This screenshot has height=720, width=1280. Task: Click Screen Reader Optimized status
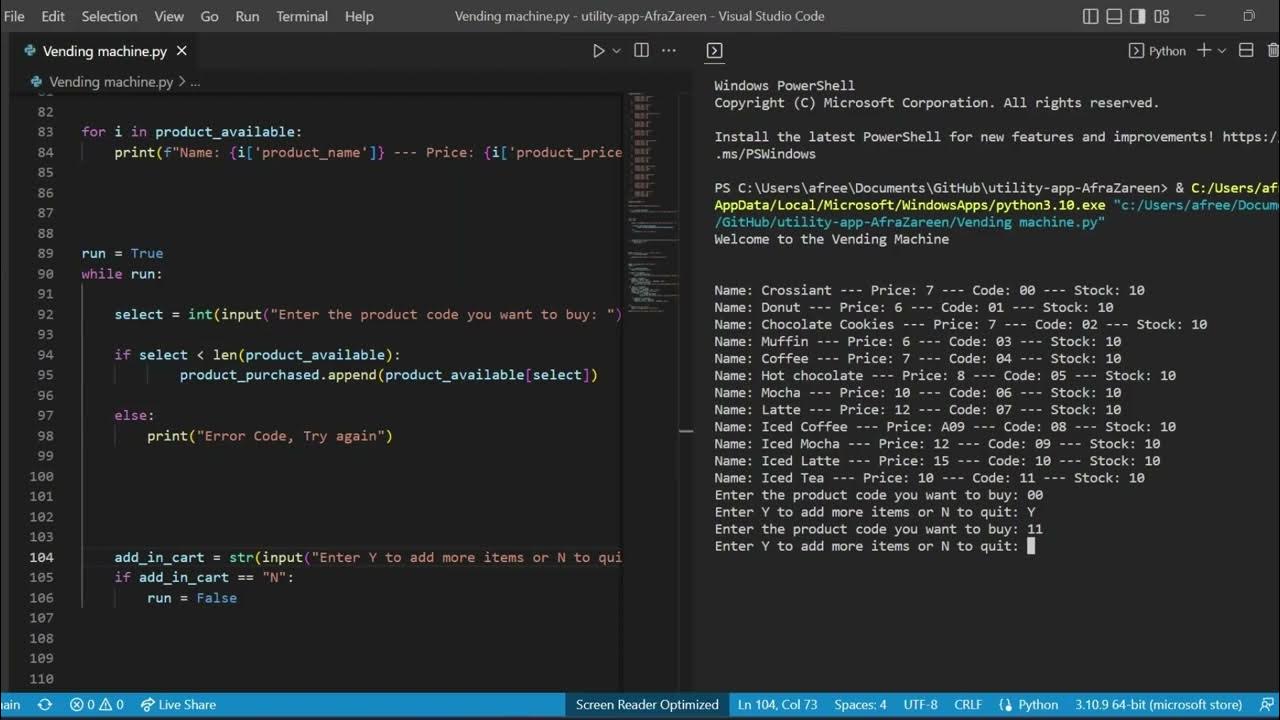[x=647, y=704]
